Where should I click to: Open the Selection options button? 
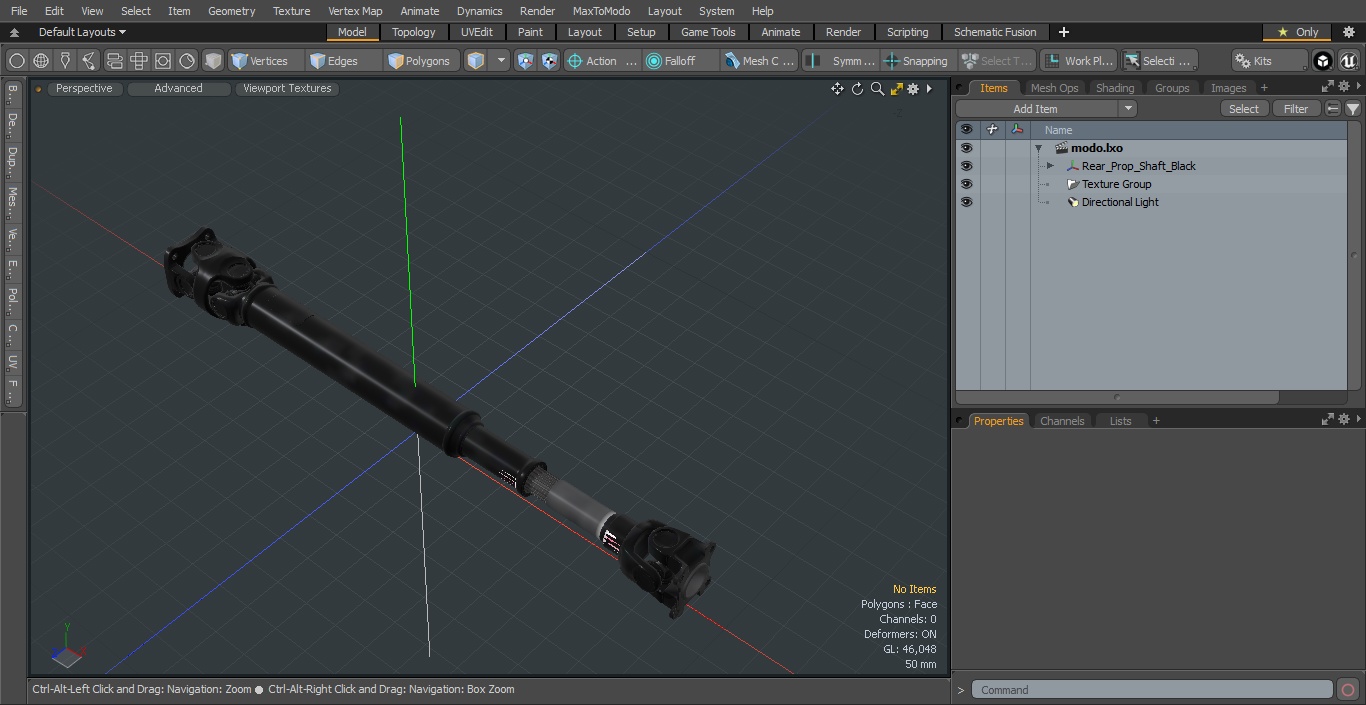point(1158,61)
